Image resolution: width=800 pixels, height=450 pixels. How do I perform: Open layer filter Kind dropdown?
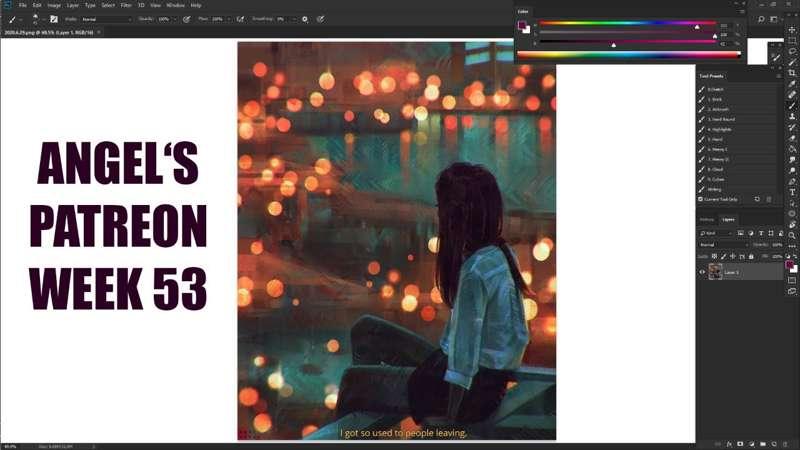pyautogui.click(x=715, y=233)
